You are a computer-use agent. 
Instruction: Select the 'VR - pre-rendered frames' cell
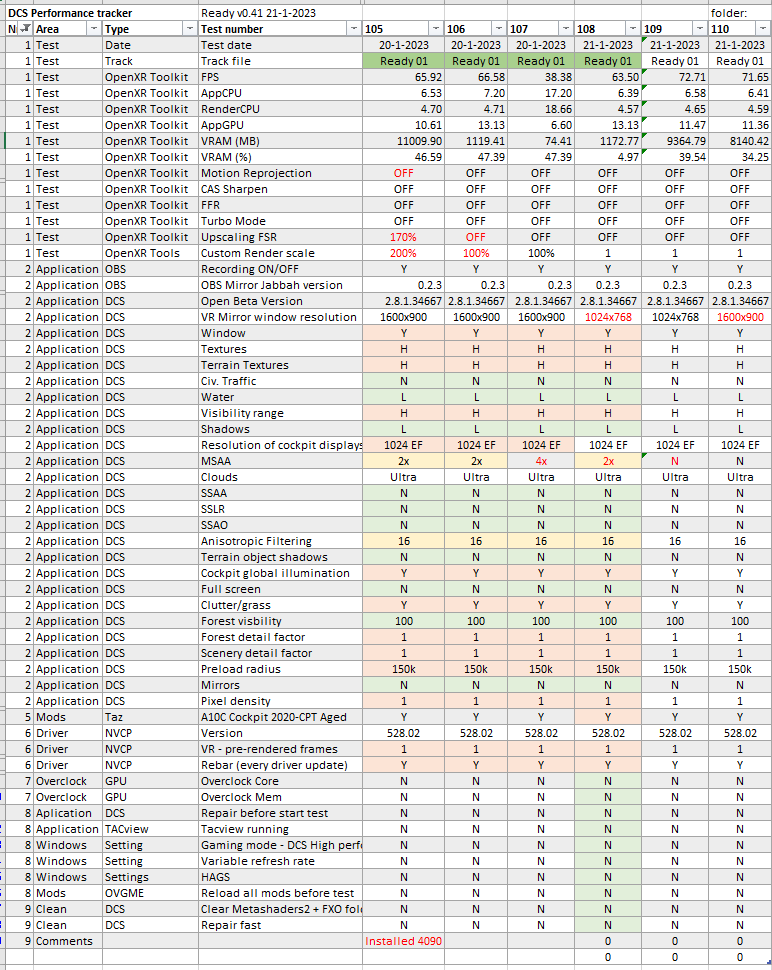(x=280, y=750)
